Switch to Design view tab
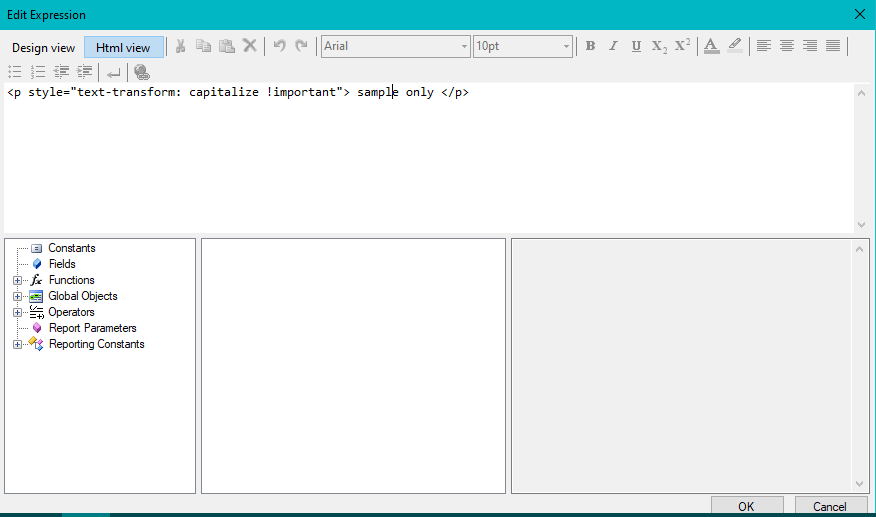Image resolution: width=876 pixels, height=517 pixels. click(x=44, y=48)
